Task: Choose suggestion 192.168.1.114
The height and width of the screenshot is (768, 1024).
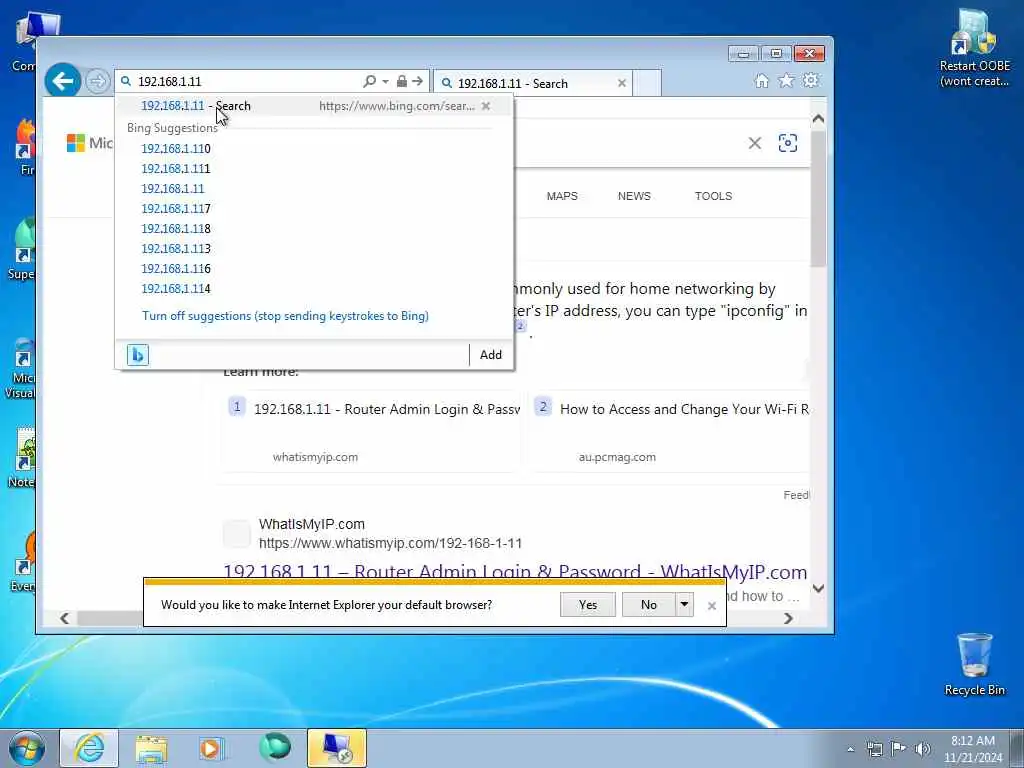Action: pyautogui.click(x=176, y=289)
